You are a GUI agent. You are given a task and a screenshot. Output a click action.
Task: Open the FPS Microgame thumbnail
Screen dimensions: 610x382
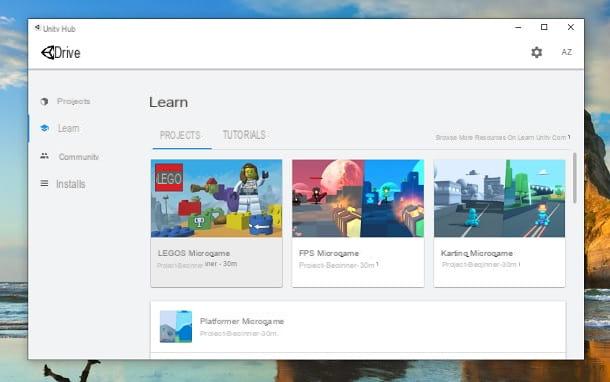pyautogui.click(x=358, y=198)
